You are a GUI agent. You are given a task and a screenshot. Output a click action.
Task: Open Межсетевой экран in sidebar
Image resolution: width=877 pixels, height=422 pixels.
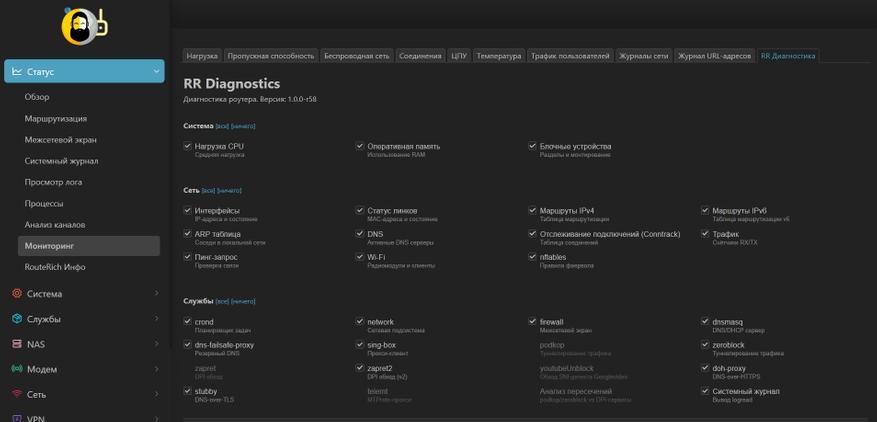60,140
